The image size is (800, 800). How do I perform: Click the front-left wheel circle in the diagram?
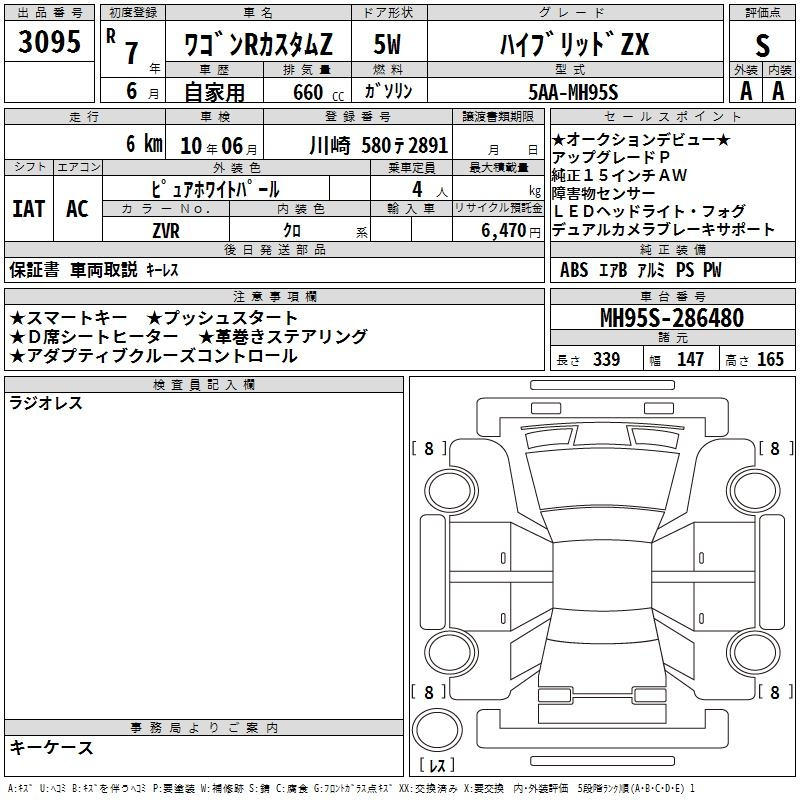click(451, 491)
